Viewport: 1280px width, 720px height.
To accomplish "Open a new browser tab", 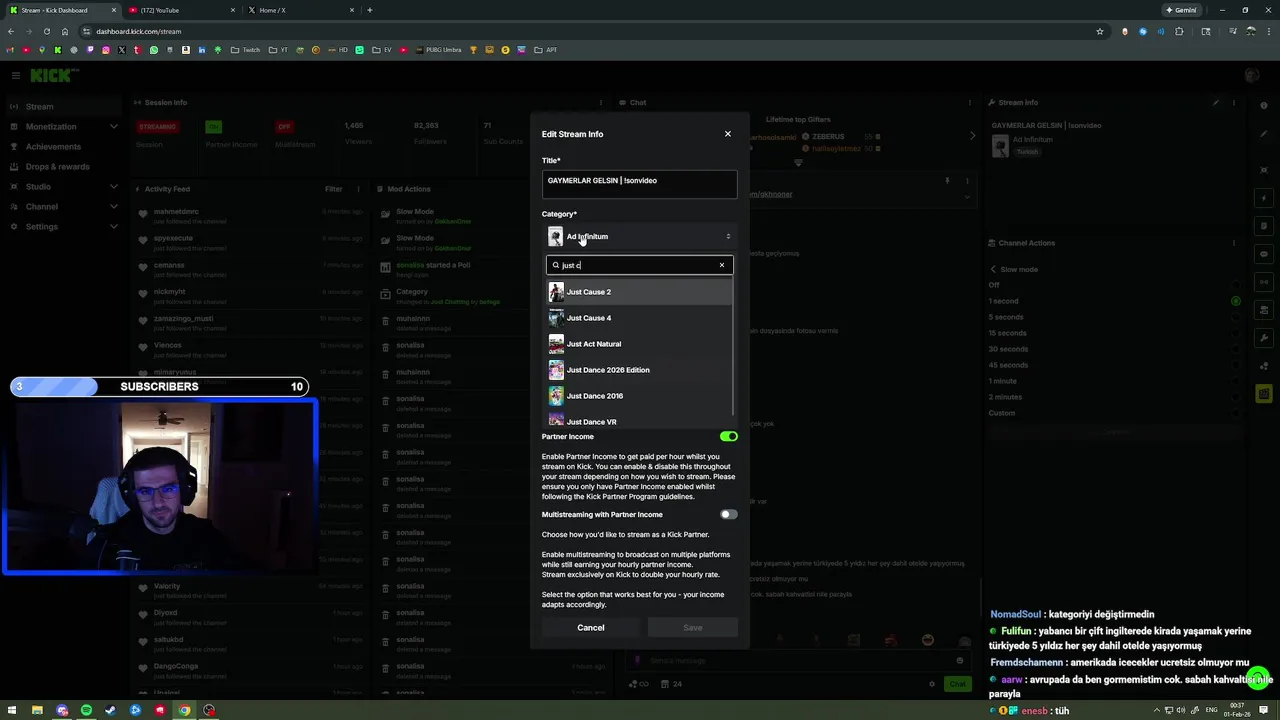I will [370, 10].
